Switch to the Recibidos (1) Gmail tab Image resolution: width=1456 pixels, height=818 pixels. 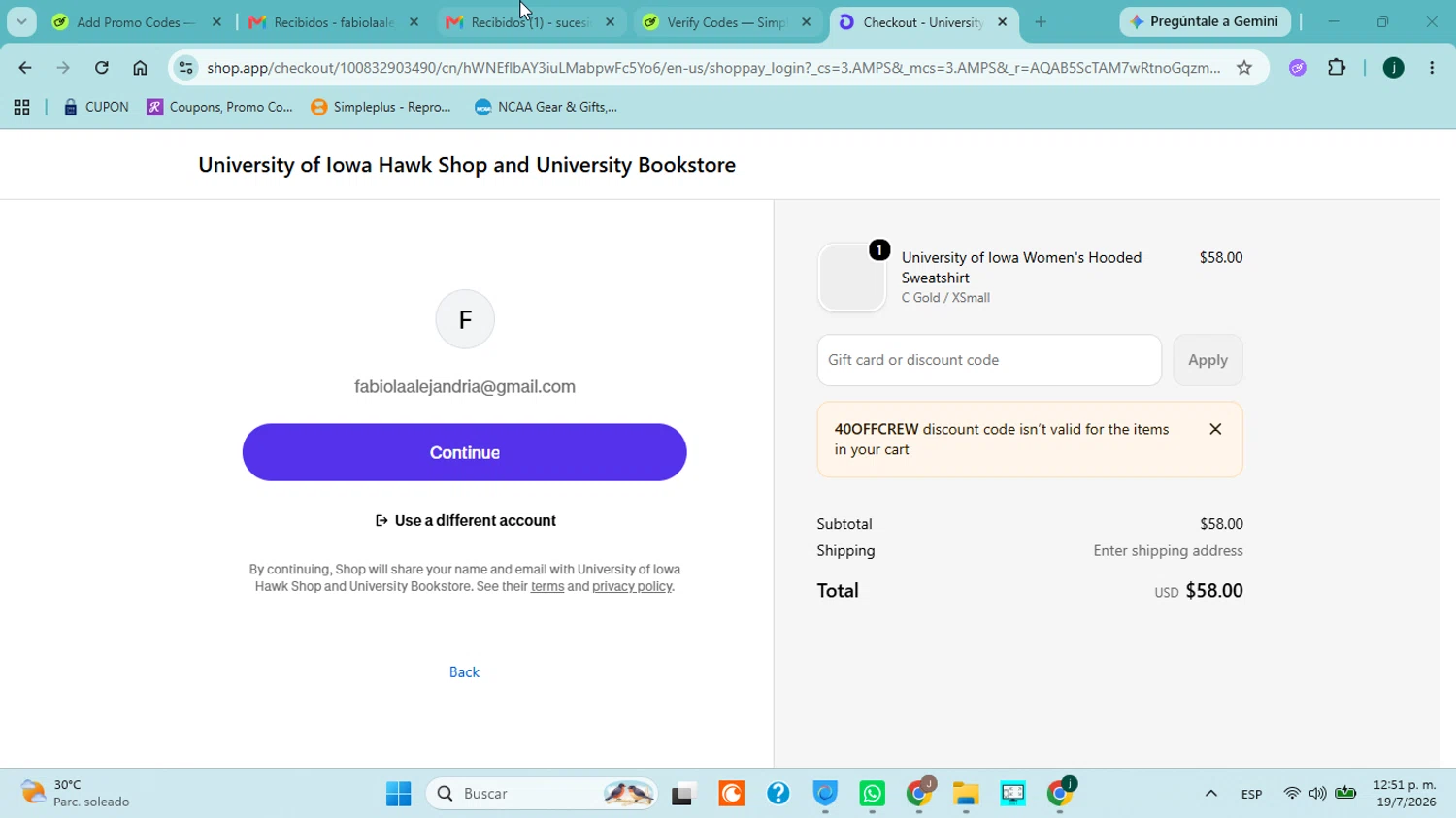(530, 22)
